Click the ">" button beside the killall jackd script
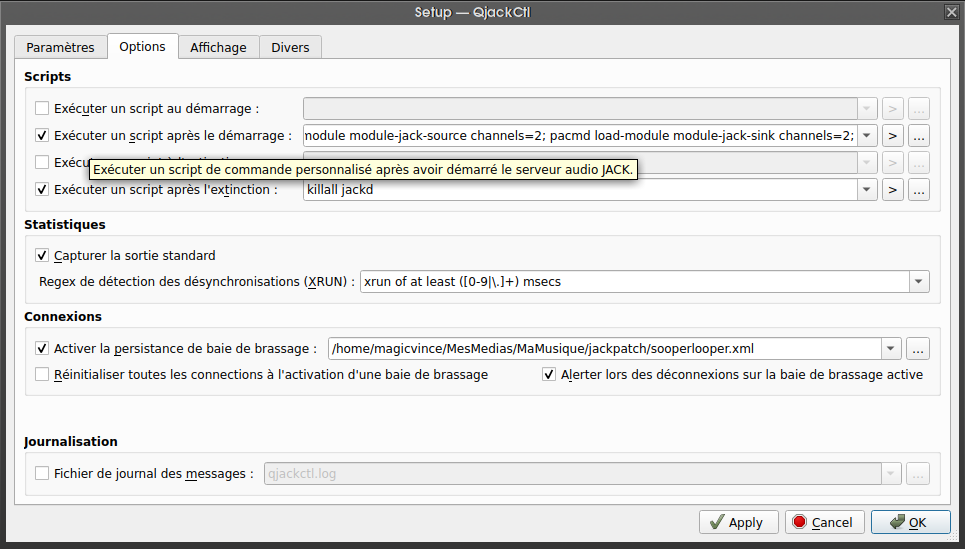Image resolution: width=965 pixels, height=549 pixels. [x=893, y=189]
